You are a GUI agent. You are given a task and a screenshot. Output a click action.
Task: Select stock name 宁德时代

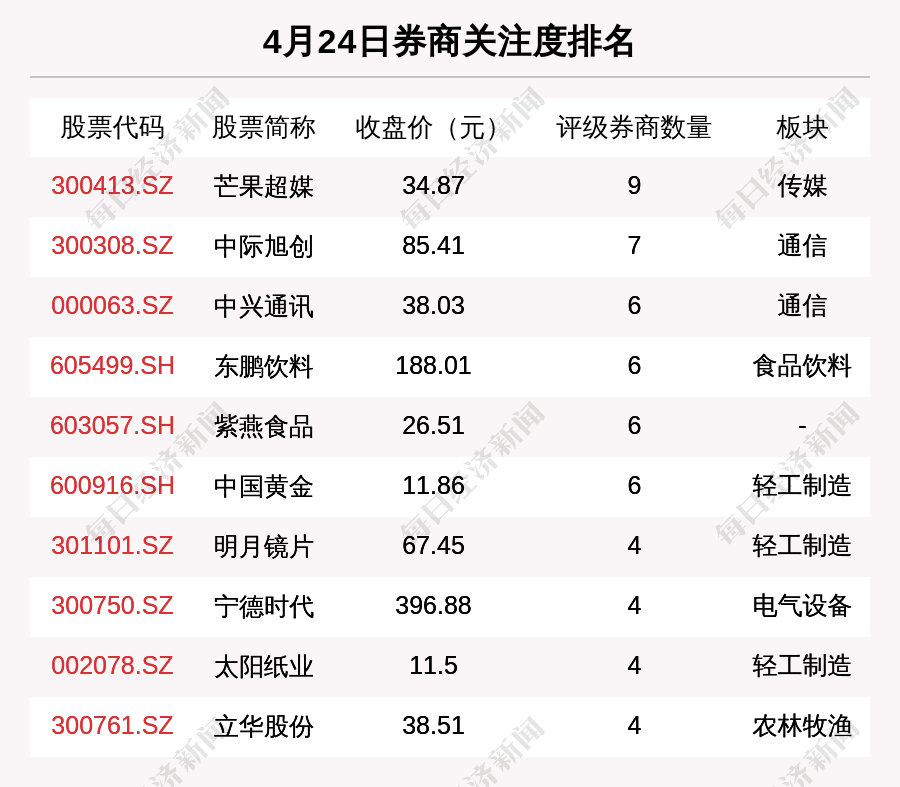[x=263, y=607]
